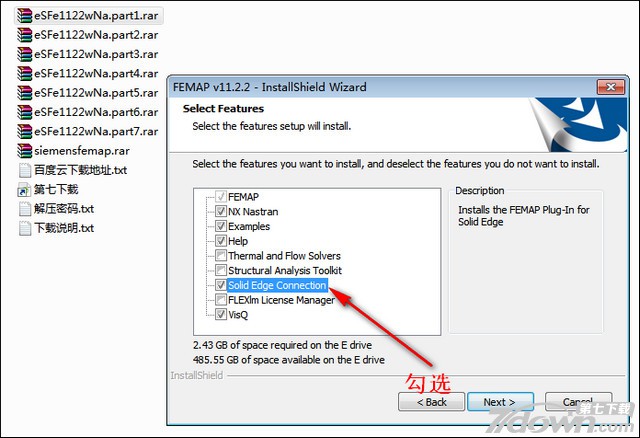Select the eSFe1122wNa.part7.rar archive icon

click(24, 131)
